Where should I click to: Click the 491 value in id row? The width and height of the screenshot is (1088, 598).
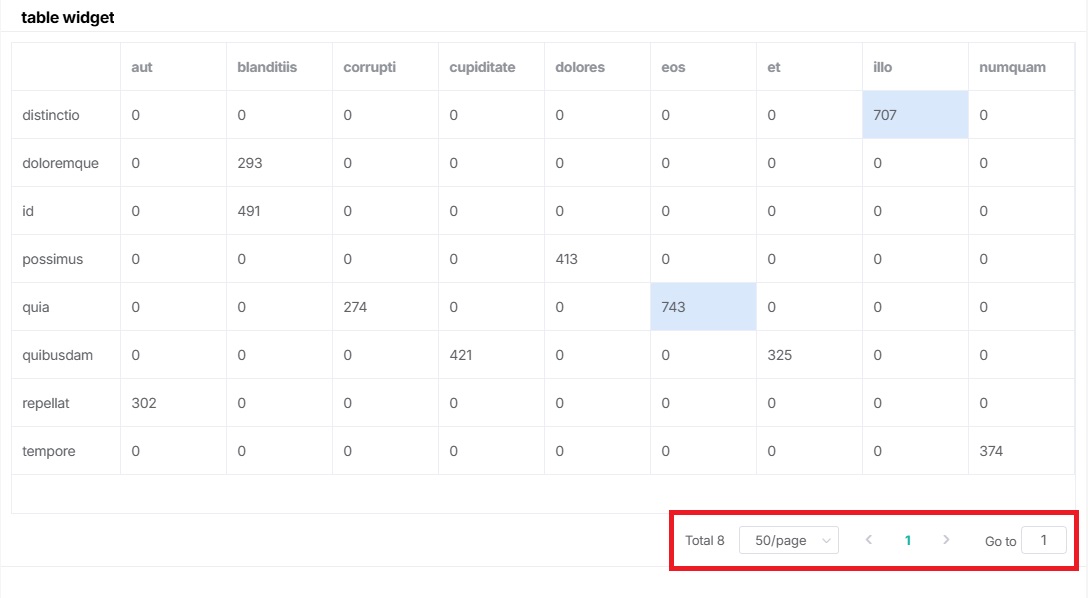[x=250, y=211]
